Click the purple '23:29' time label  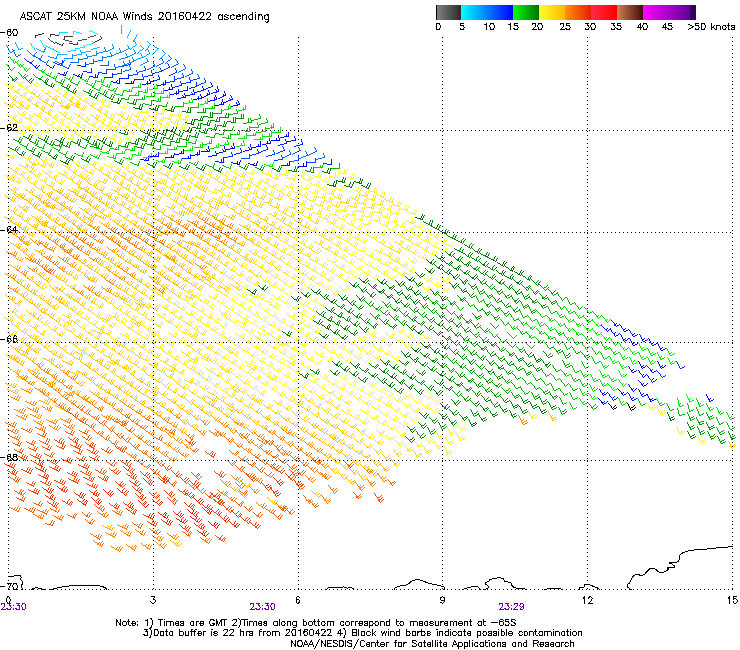point(511,607)
